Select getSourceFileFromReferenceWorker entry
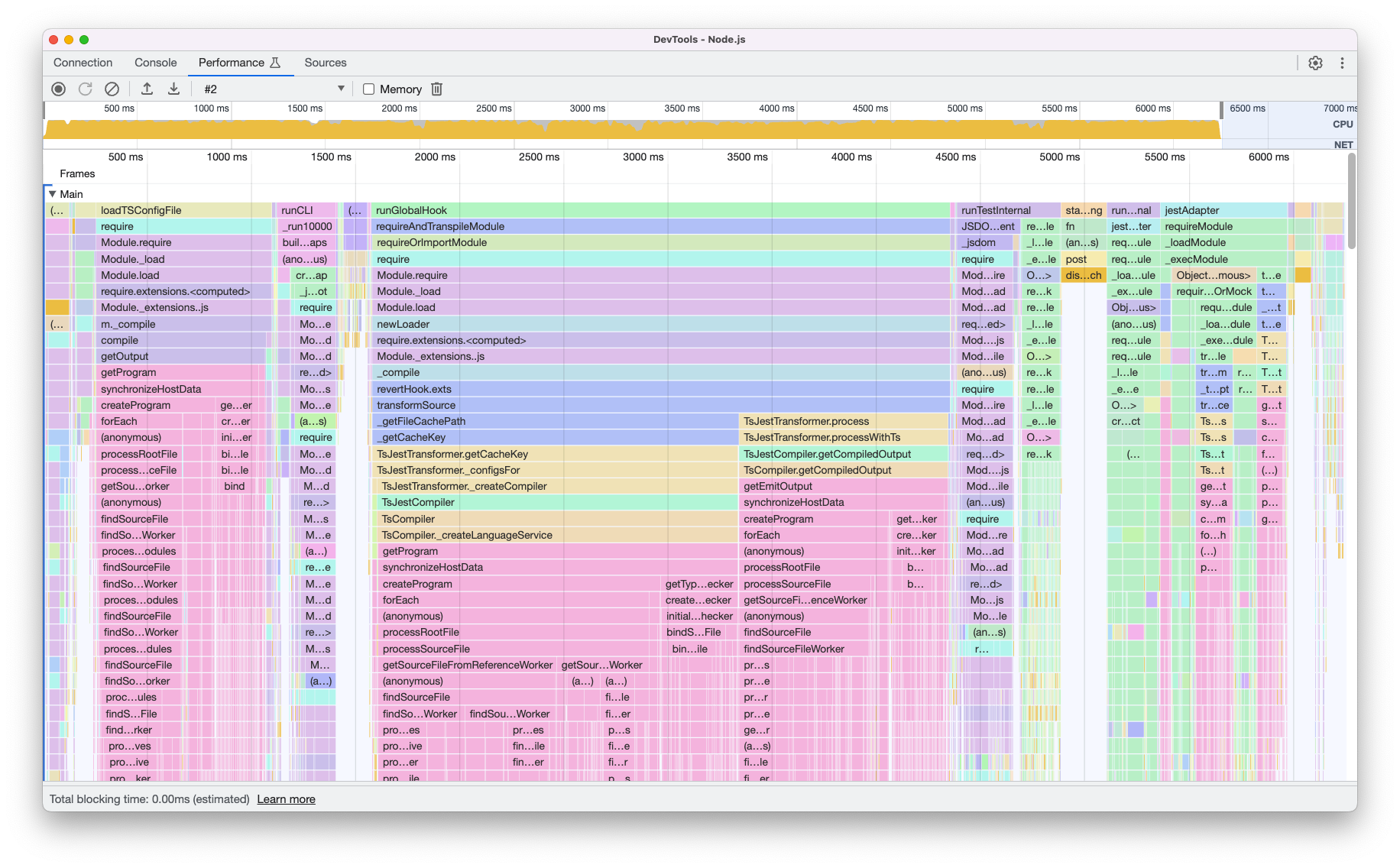This screenshot has width=1400, height=868. [x=468, y=665]
